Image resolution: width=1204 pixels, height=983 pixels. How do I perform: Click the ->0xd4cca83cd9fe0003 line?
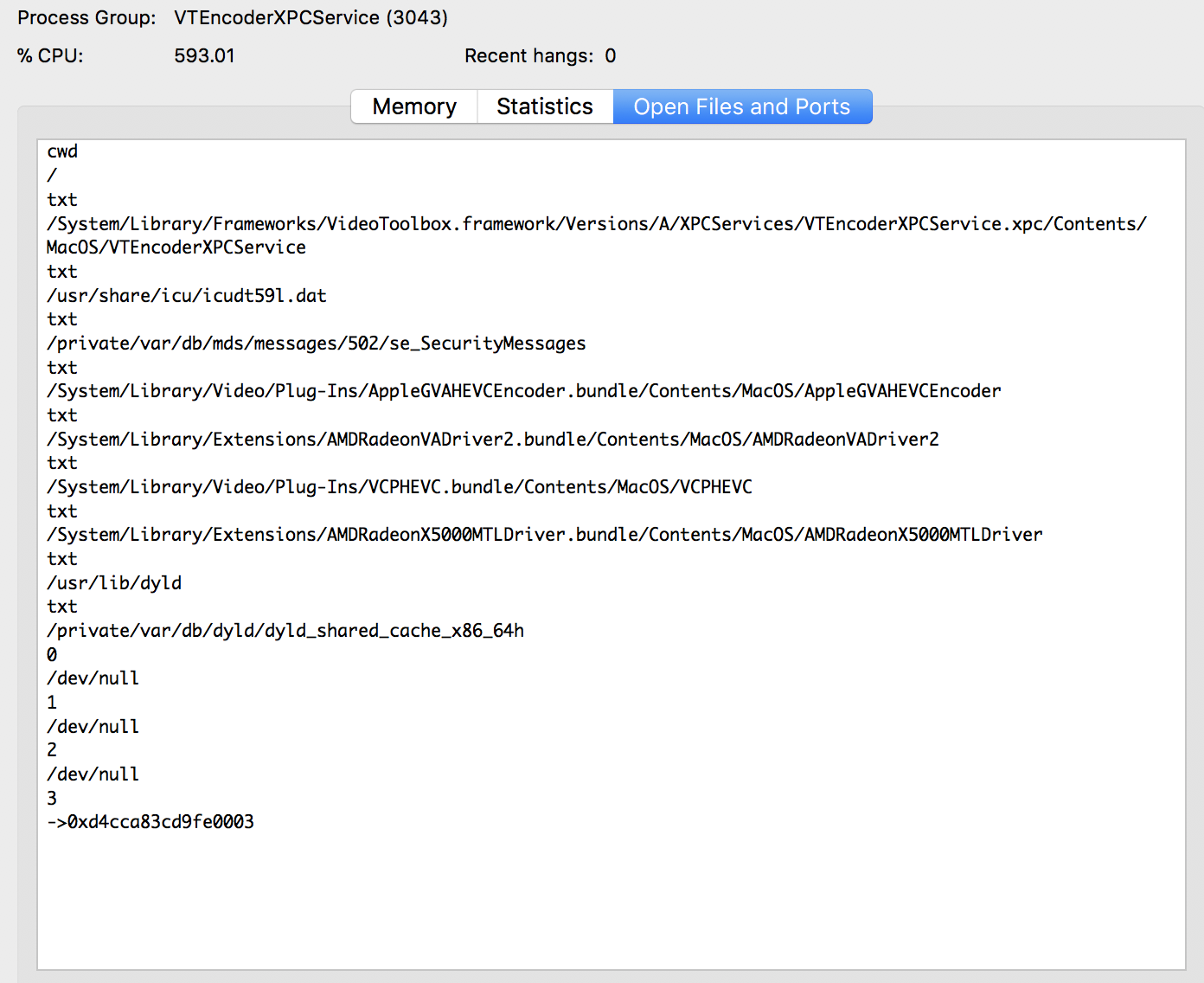[x=150, y=822]
